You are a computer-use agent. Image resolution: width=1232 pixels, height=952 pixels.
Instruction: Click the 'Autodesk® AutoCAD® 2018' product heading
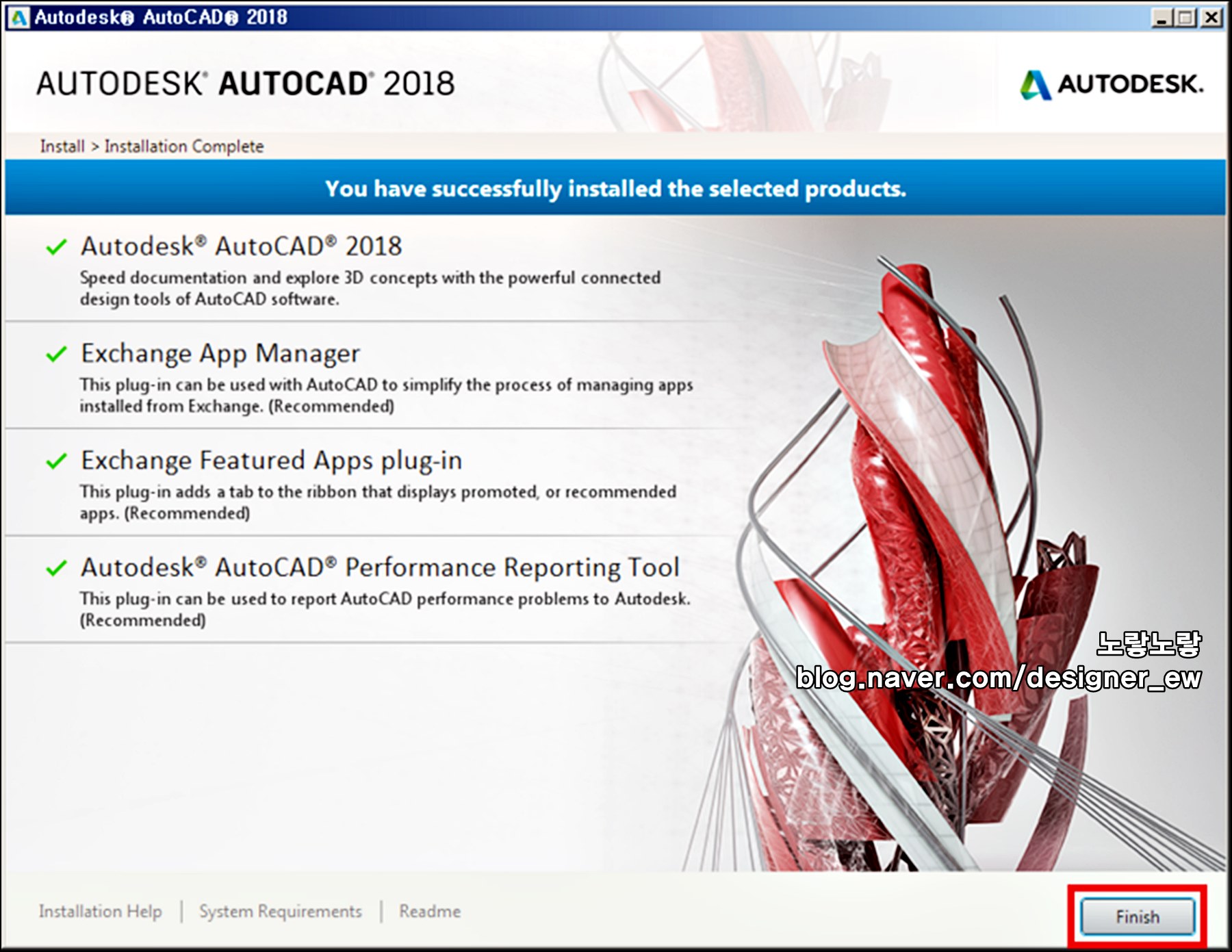[241, 246]
